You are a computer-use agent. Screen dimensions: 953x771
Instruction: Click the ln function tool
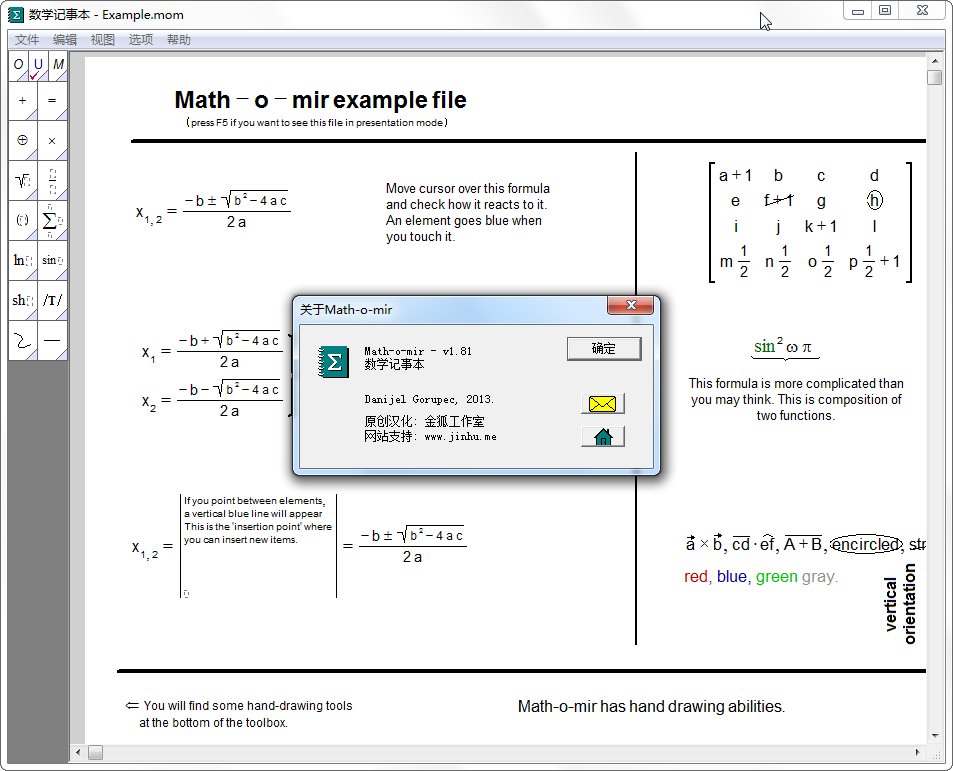click(x=22, y=261)
